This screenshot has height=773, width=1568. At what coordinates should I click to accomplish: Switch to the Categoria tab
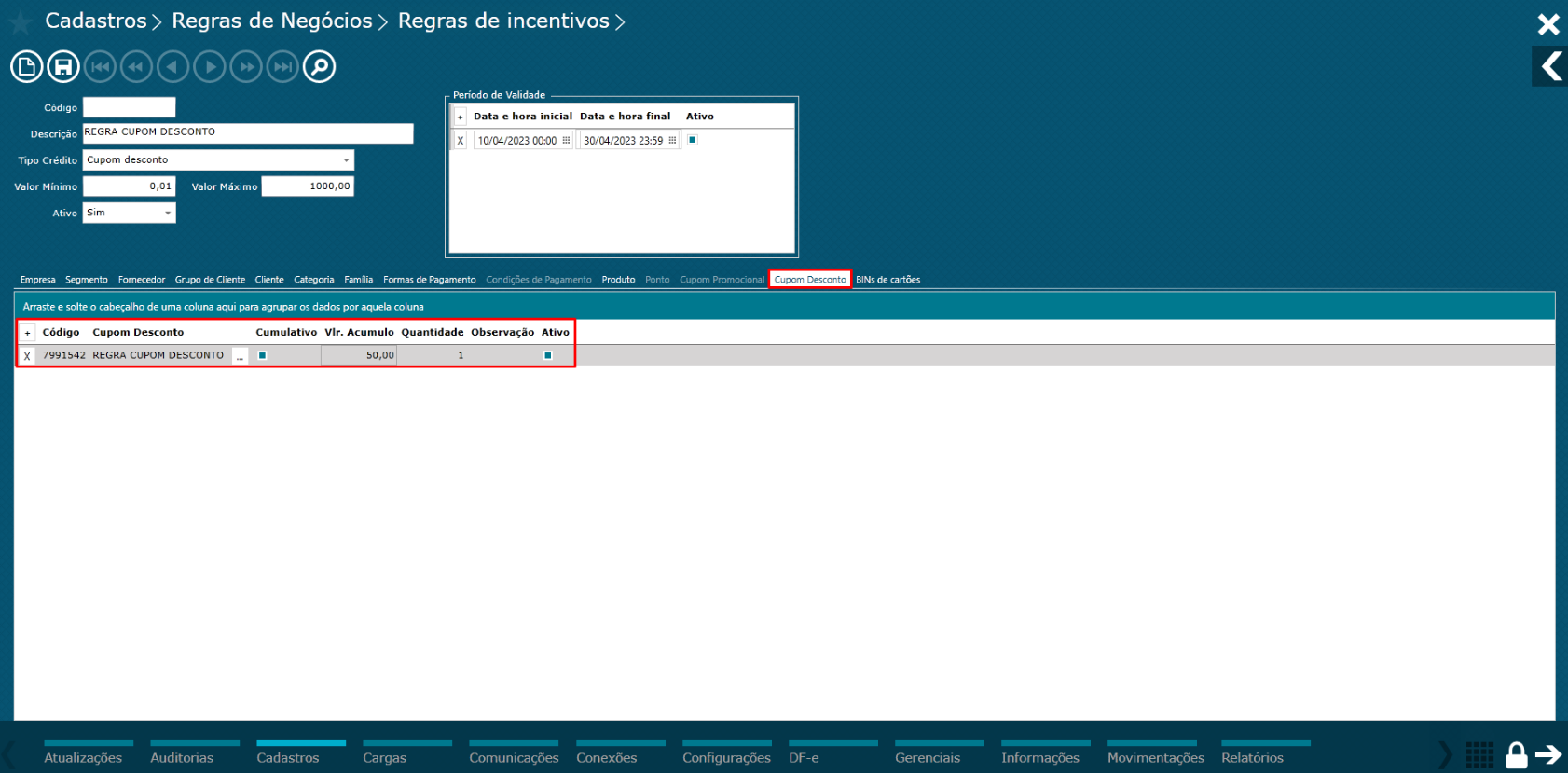point(314,280)
